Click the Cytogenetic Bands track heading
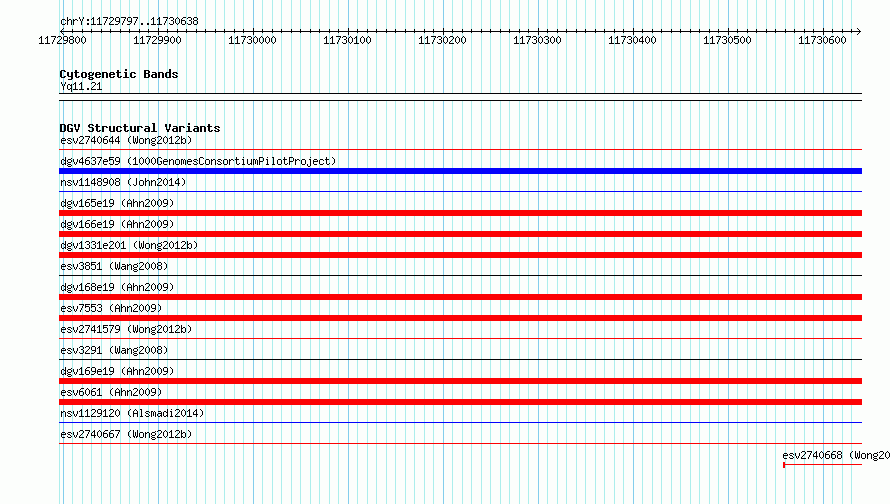 (119, 74)
